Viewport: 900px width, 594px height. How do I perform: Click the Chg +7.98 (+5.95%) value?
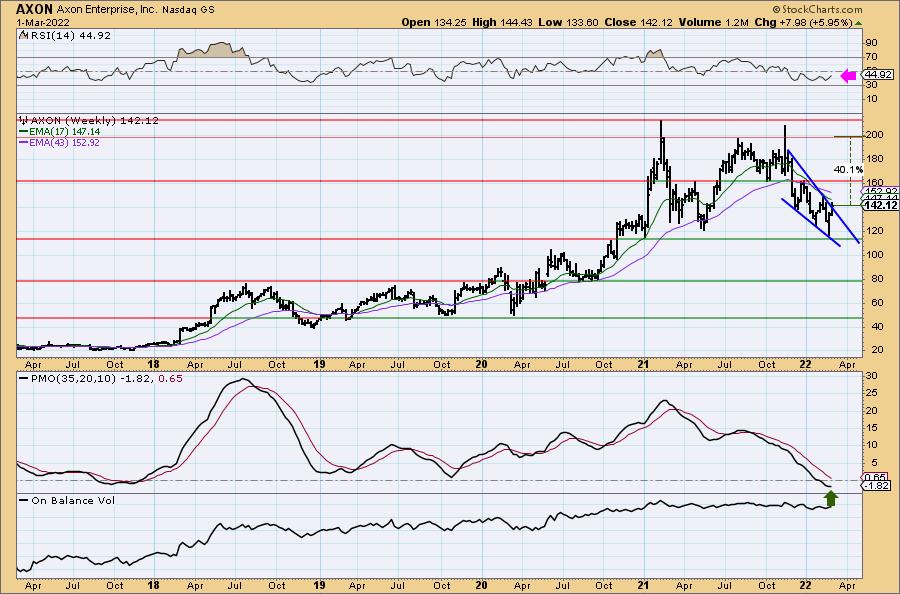point(803,22)
